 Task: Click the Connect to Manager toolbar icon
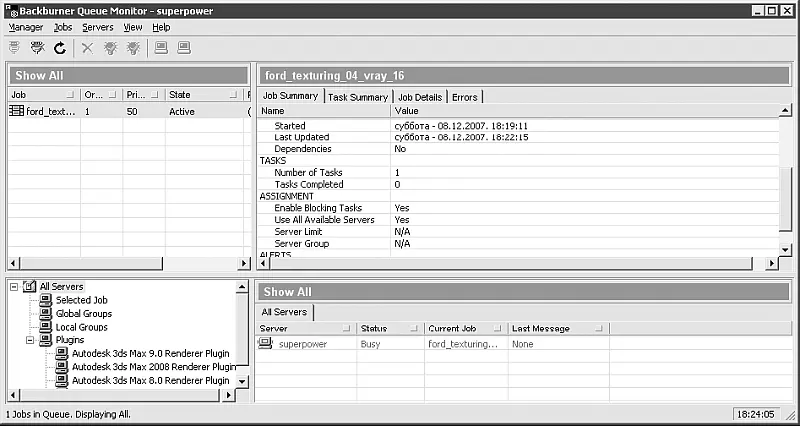tap(14, 48)
